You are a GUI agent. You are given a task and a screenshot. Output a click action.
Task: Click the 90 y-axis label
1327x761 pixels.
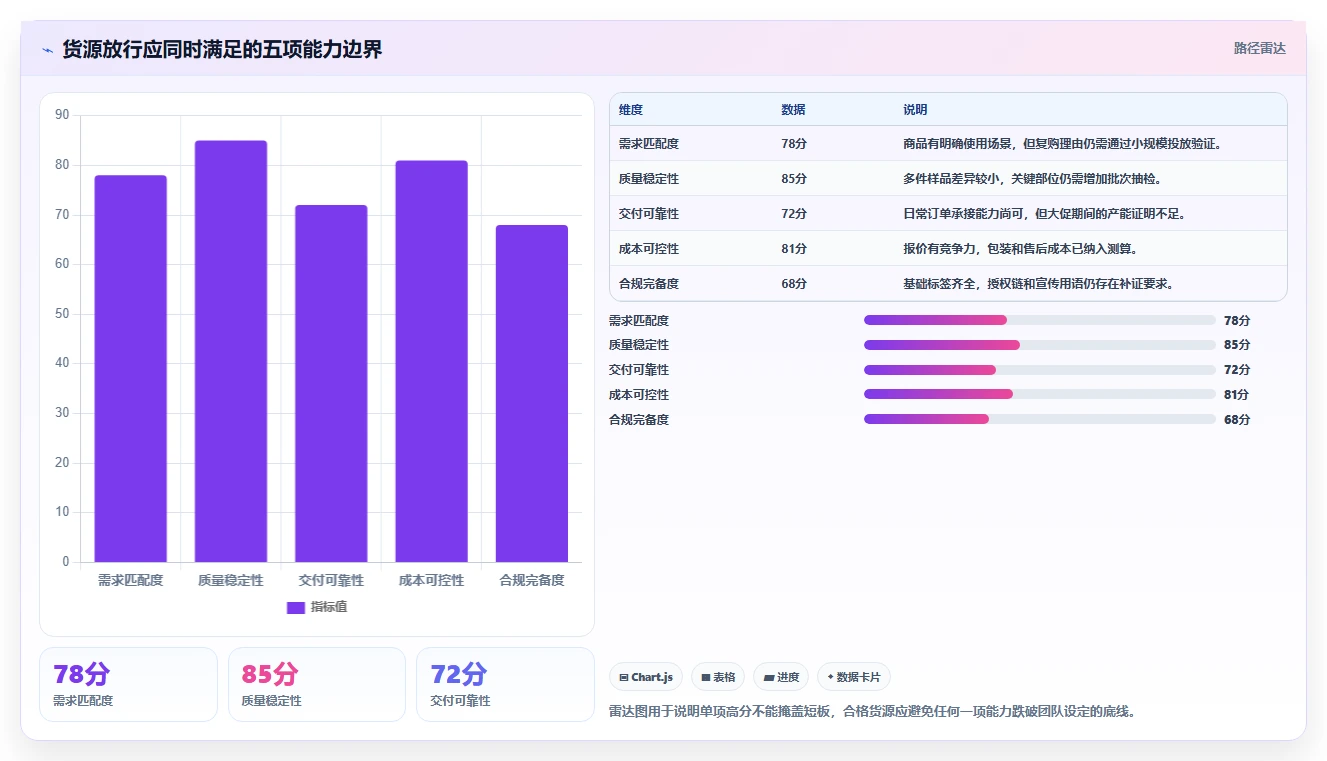[x=62, y=115]
